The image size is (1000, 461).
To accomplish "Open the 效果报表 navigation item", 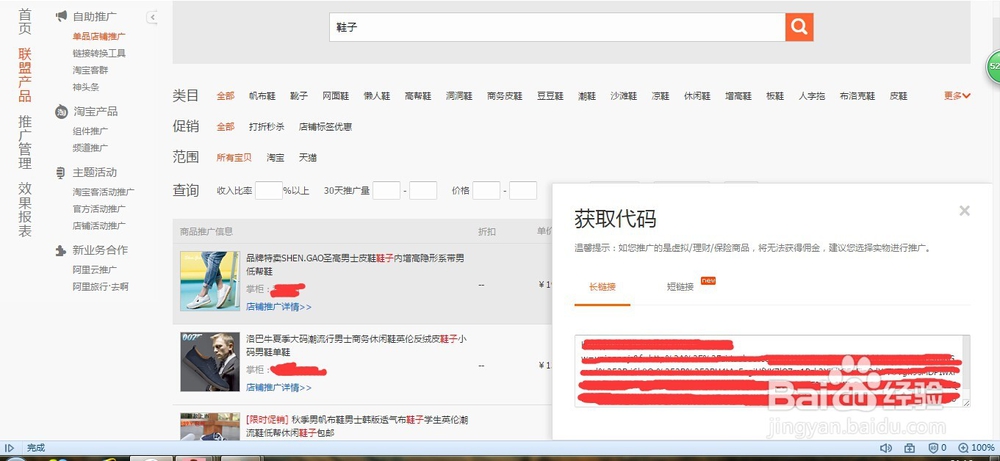I will 25,210.
